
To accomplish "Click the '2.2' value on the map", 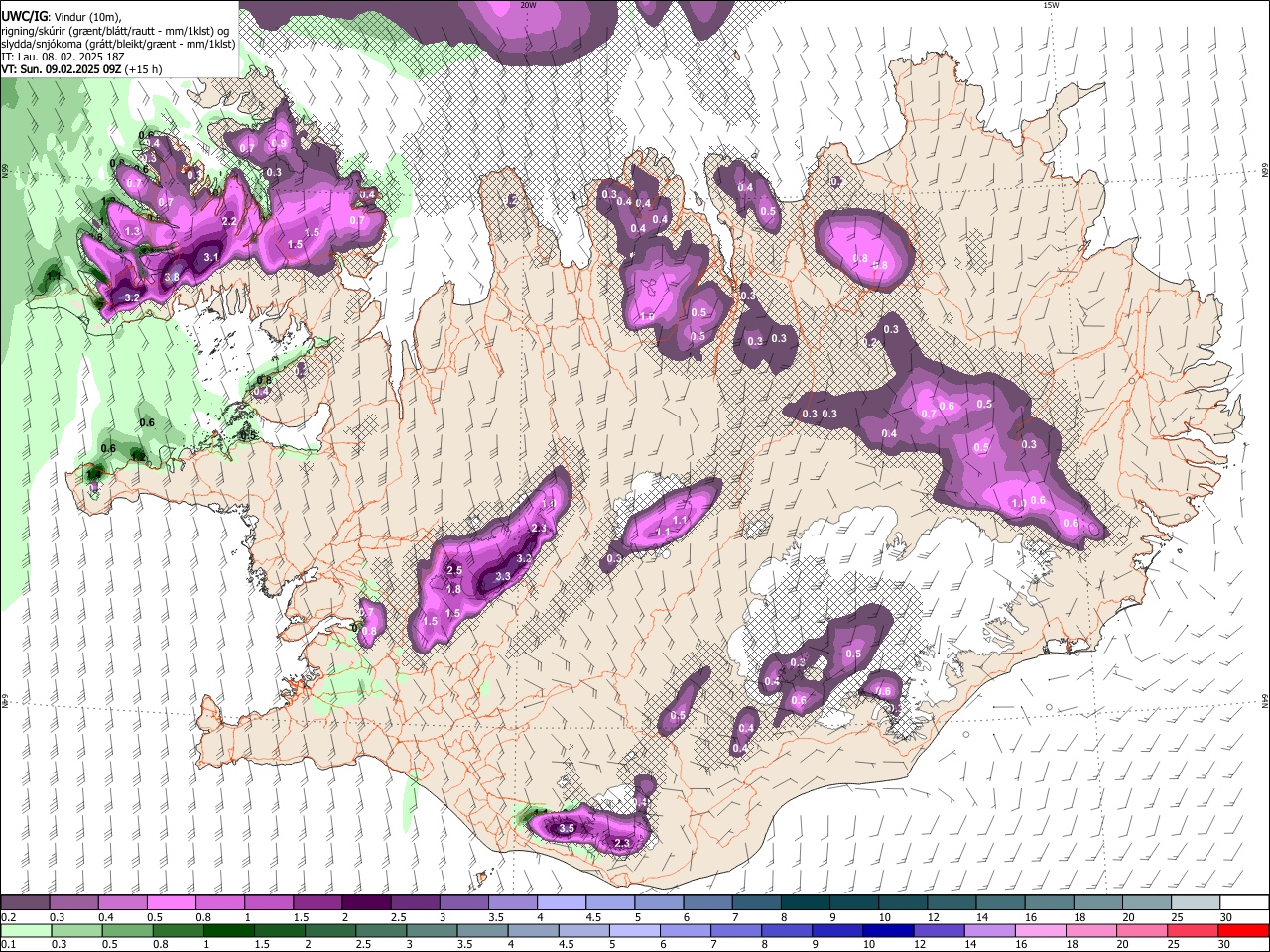I will point(229,221).
